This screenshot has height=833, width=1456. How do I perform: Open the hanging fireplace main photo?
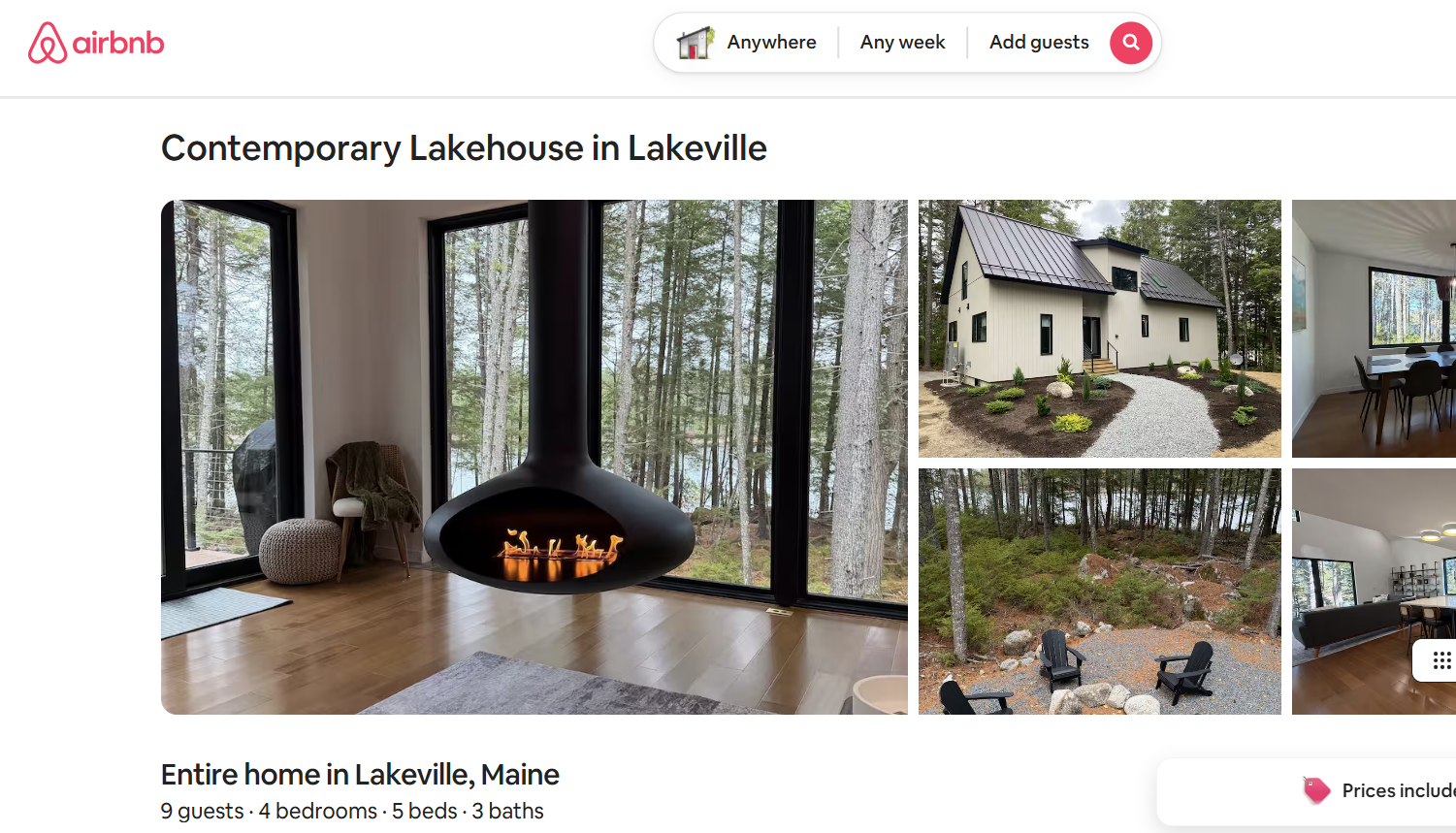[x=534, y=457]
